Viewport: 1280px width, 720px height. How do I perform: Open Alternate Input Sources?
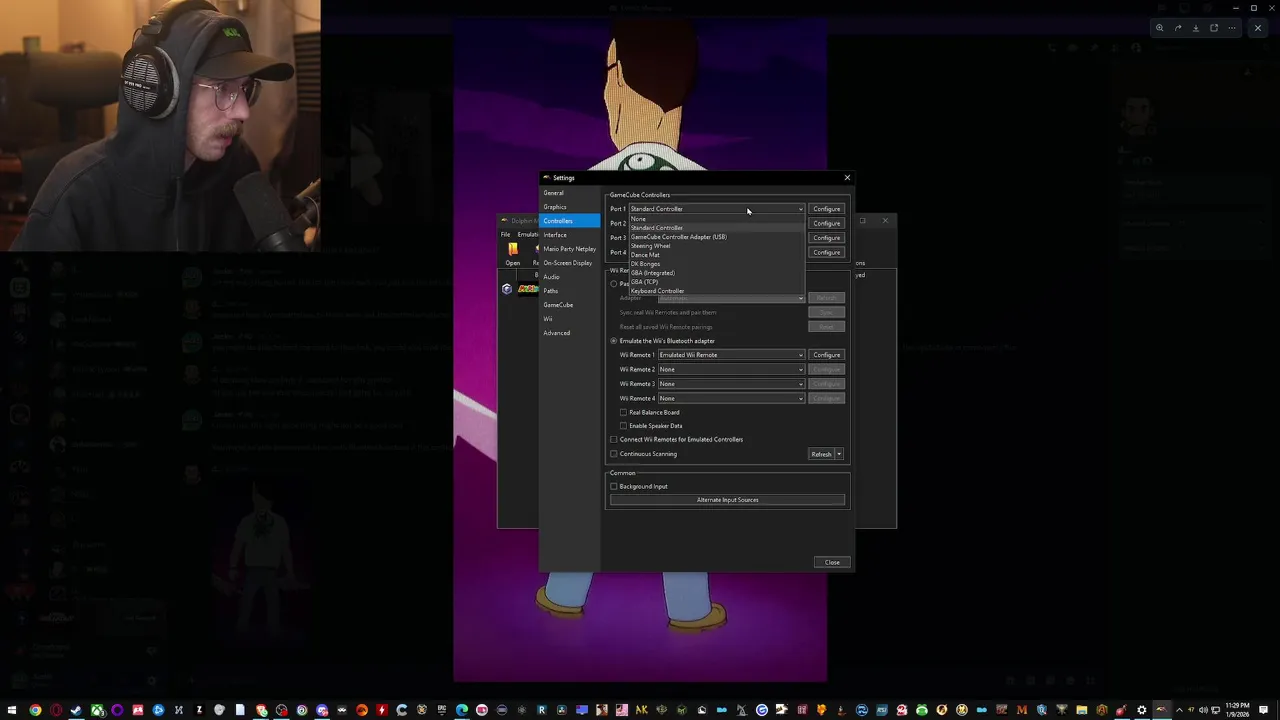727,500
